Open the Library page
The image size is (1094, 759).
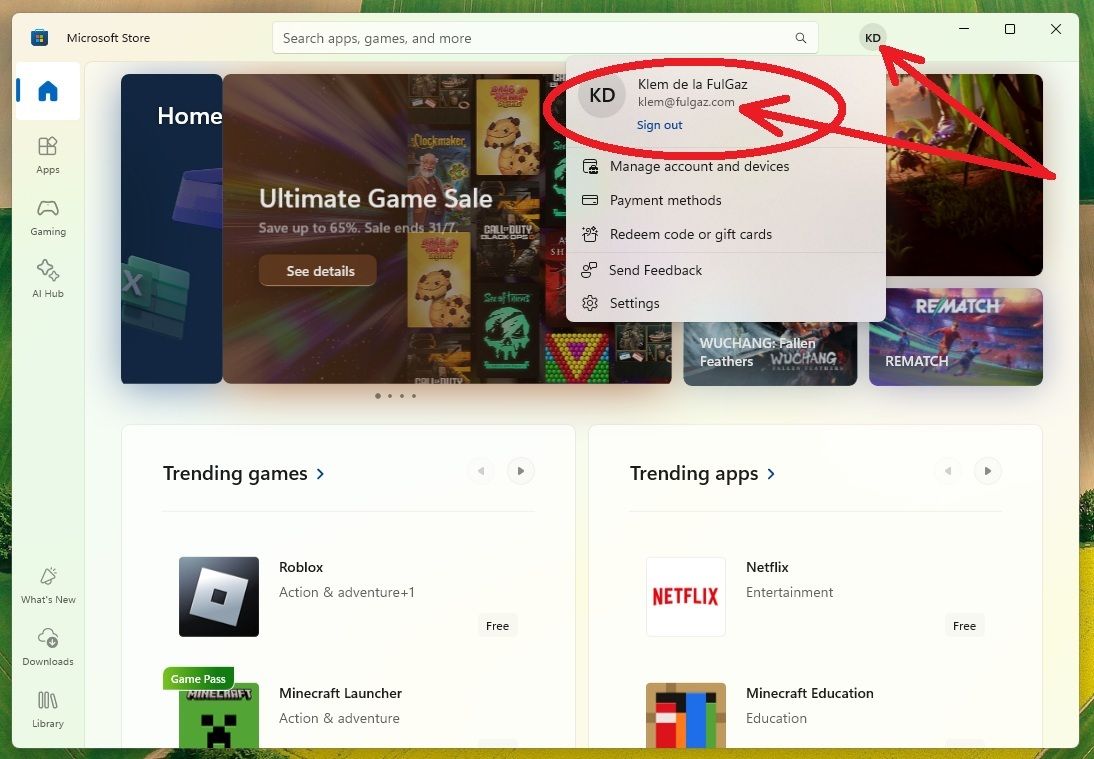[47, 709]
